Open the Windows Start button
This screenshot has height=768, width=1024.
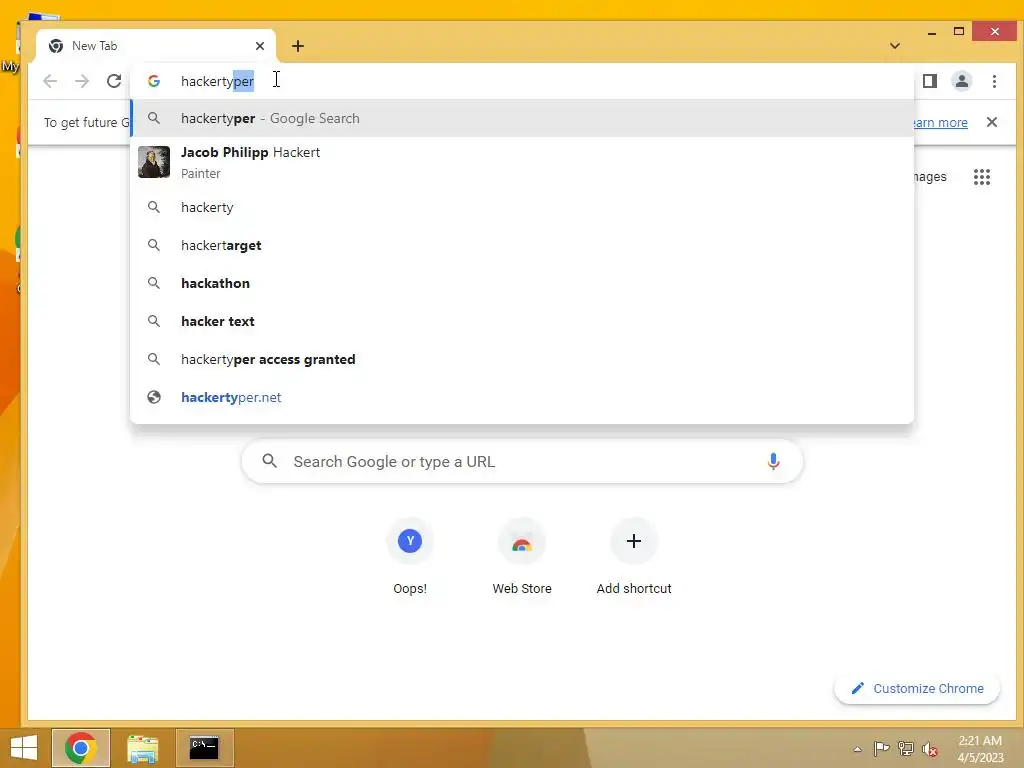pos(24,748)
